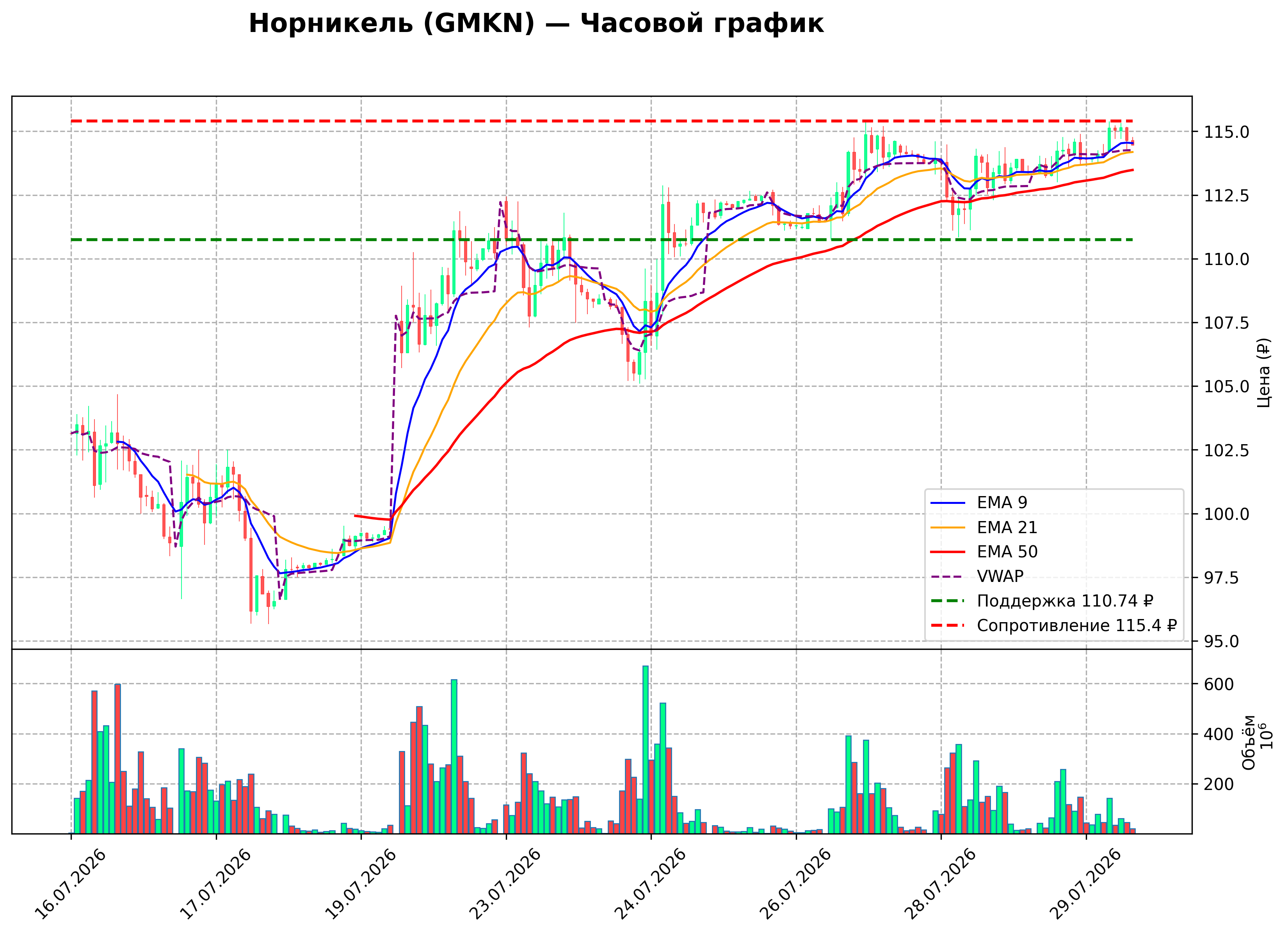The image size is (1288, 934).
Task: Click the 600 volume axis tick
Action: pyautogui.click(x=1218, y=684)
